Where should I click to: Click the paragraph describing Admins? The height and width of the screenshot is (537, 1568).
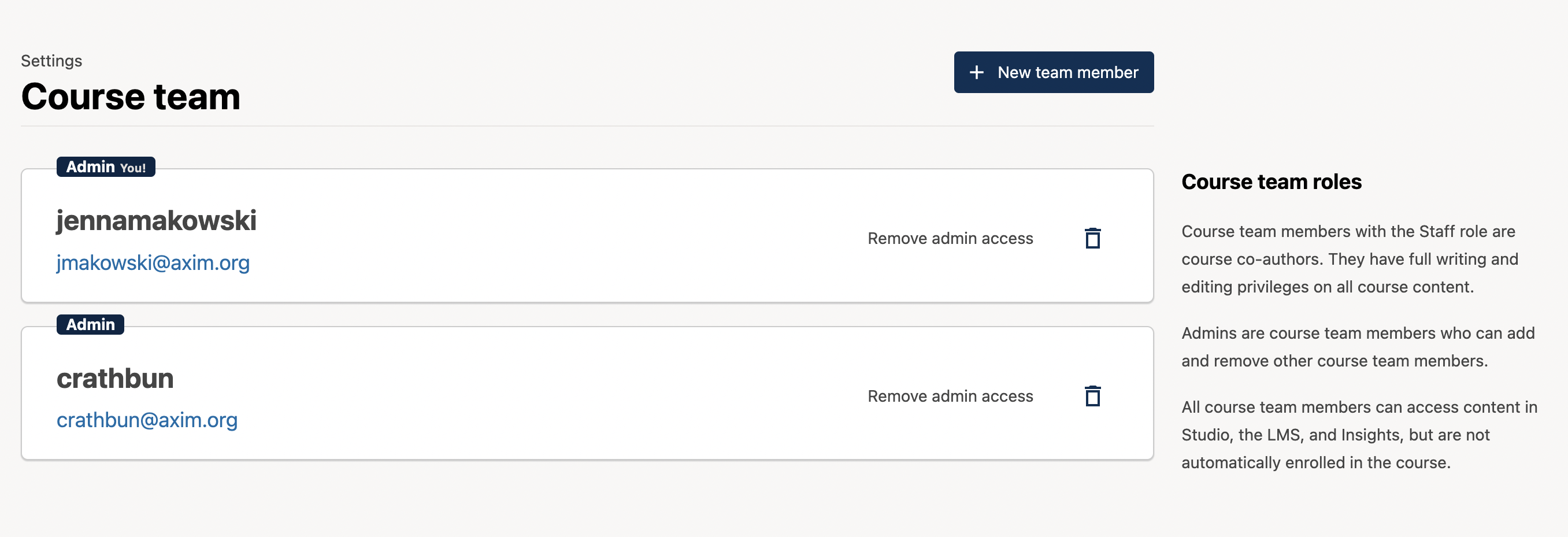[x=1358, y=346]
